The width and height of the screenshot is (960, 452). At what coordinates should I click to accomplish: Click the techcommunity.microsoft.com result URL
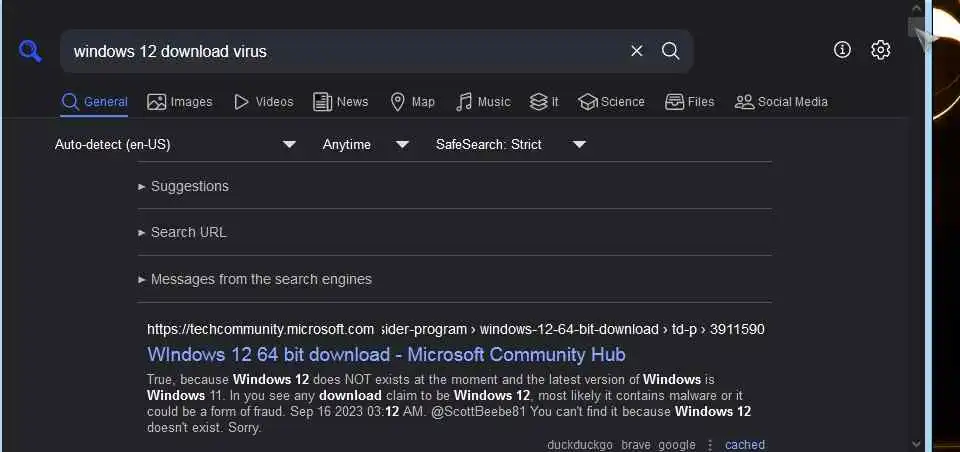[456, 330]
